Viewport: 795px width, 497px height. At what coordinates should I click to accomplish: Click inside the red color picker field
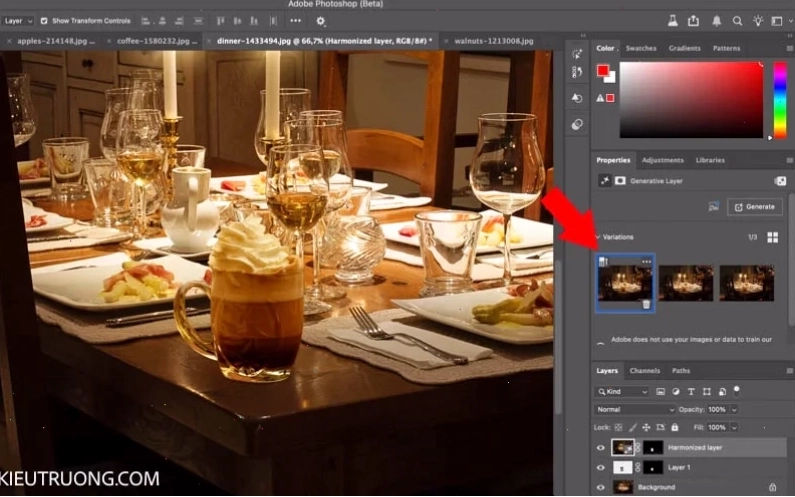tap(691, 99)
